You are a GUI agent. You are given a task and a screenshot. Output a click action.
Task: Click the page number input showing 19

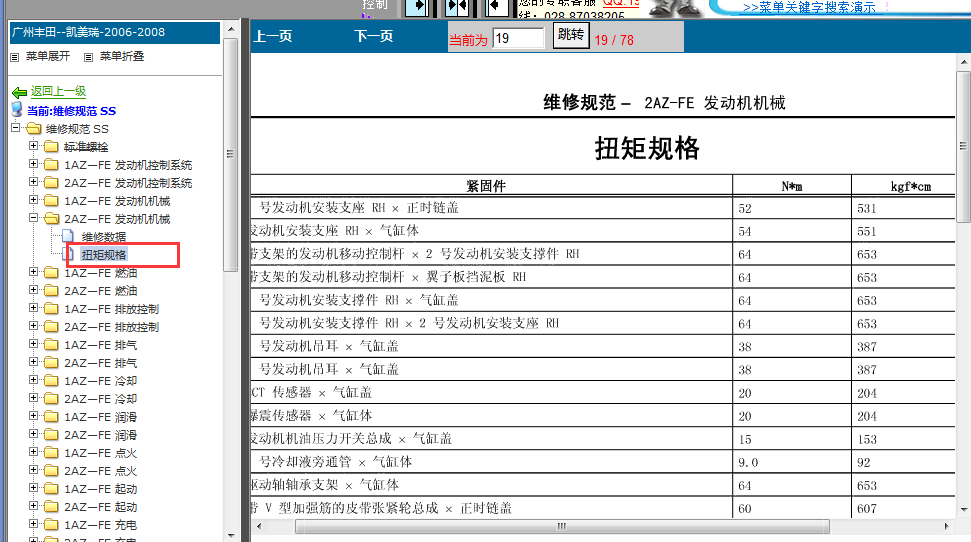[x=518, y=38]
